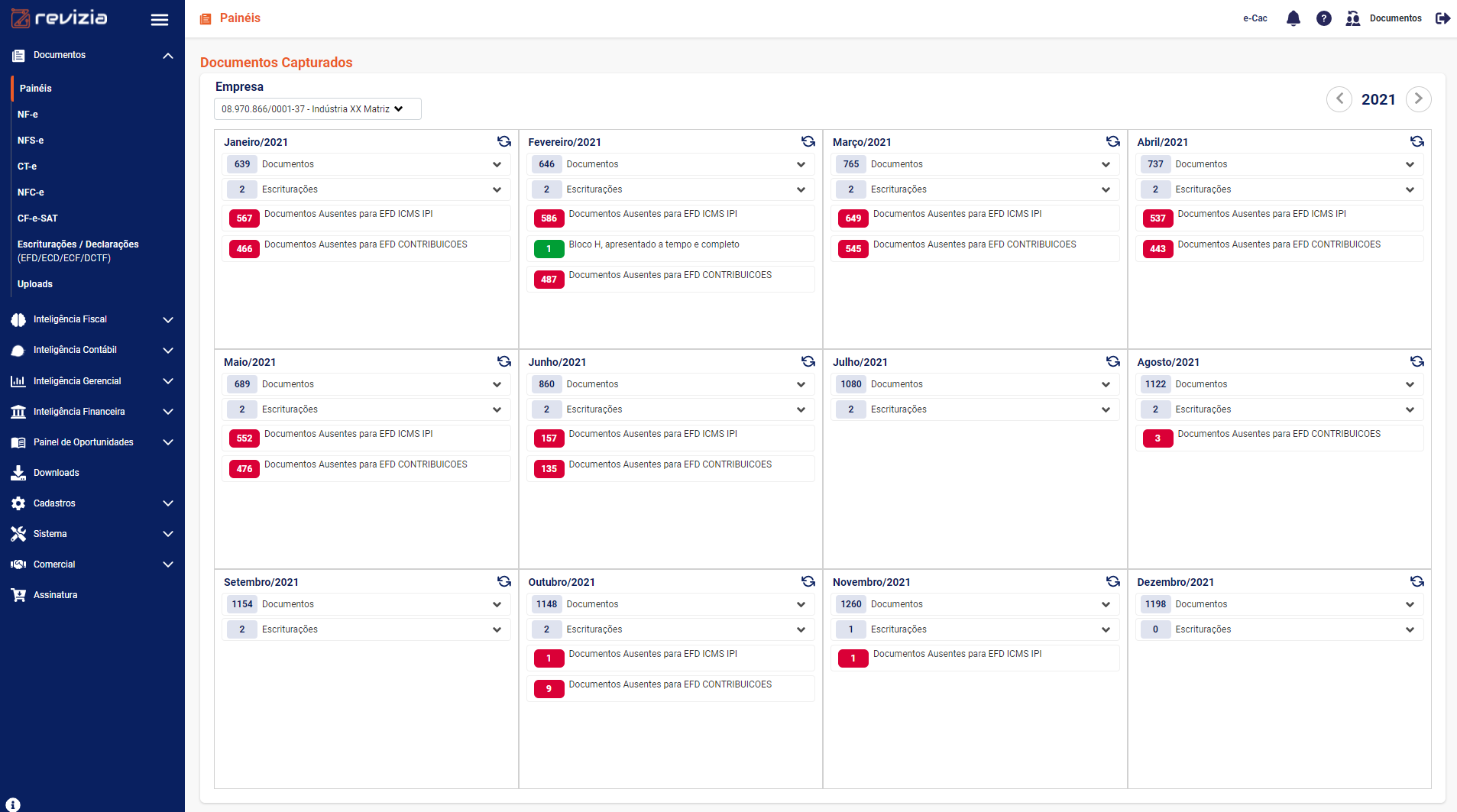Toggle the hamburger sidebar menu
Image resolution: width=1457 pixels, height=812 pixels.
tap(160, 20)
